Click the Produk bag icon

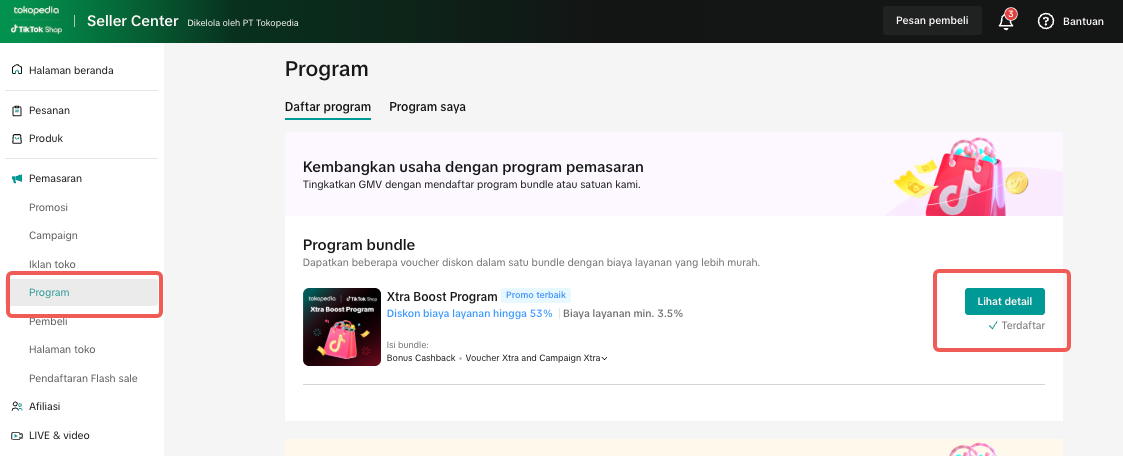tap(17, 139)
